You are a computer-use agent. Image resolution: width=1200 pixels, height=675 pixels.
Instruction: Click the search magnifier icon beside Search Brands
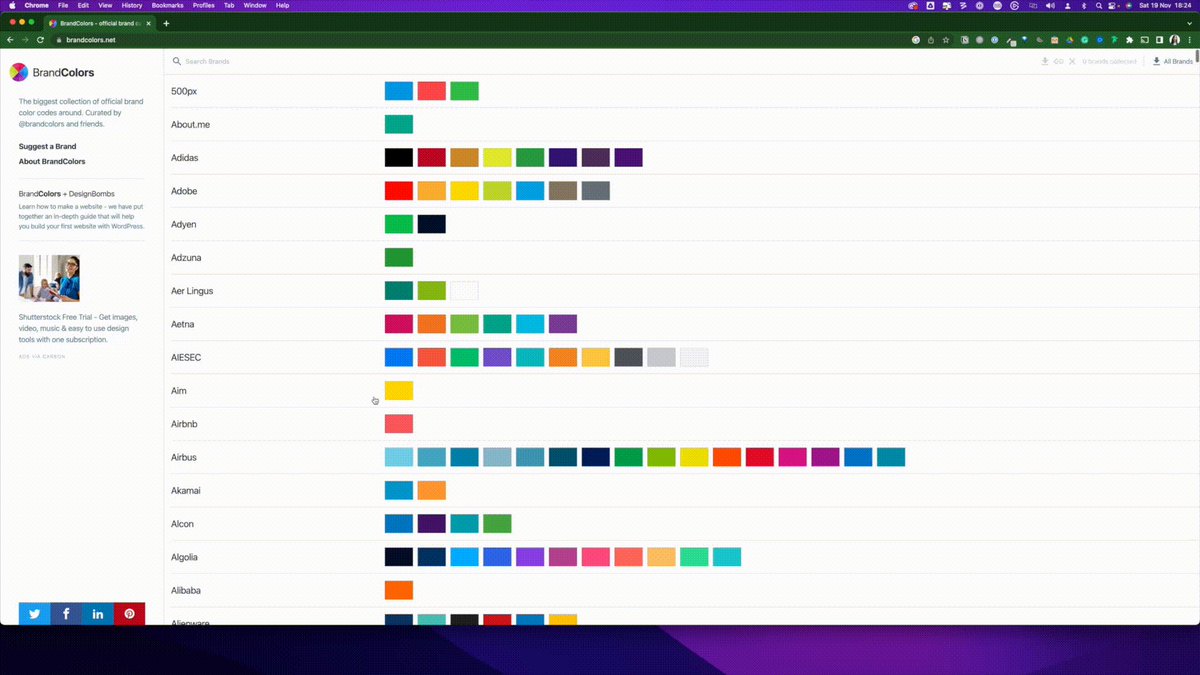click(x=177, y=61)
